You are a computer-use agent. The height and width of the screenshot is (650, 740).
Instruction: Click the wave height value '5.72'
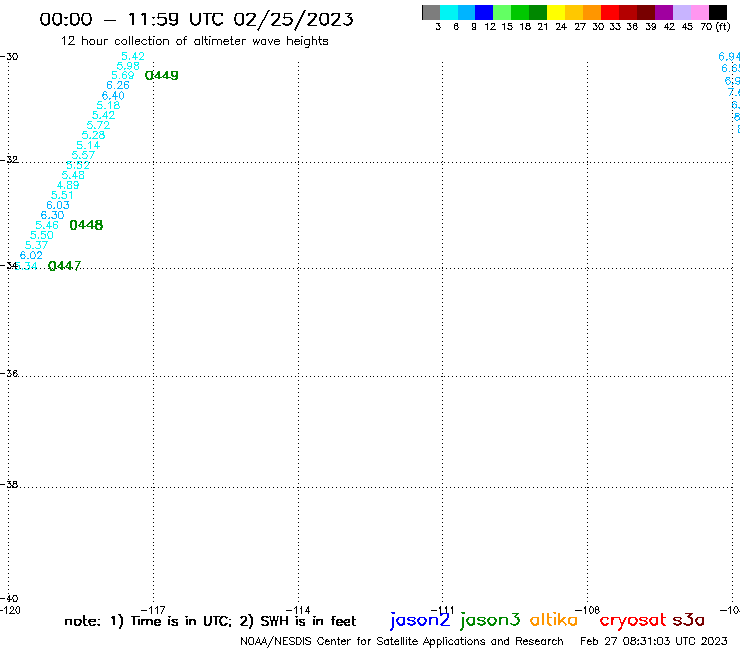point(98,125)
